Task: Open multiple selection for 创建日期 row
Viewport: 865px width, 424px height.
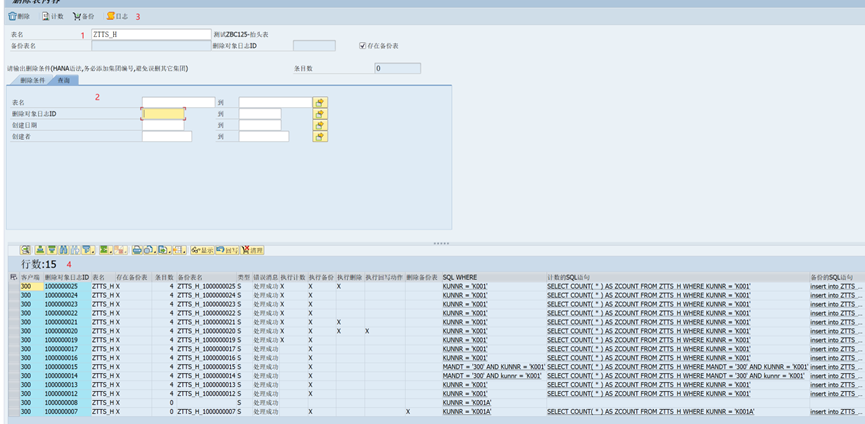Action: pyautogui.click(x=320, y=125)
